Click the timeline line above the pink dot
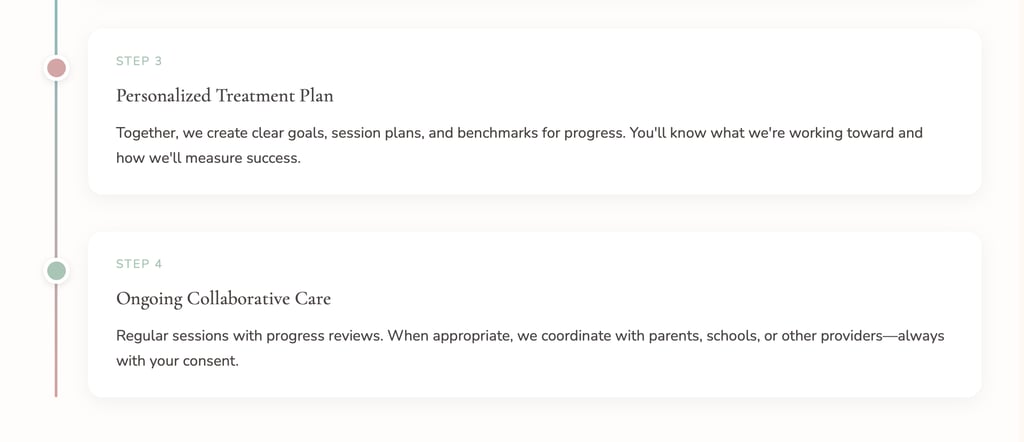1024x442 pixels. click(x=56, y=25)
